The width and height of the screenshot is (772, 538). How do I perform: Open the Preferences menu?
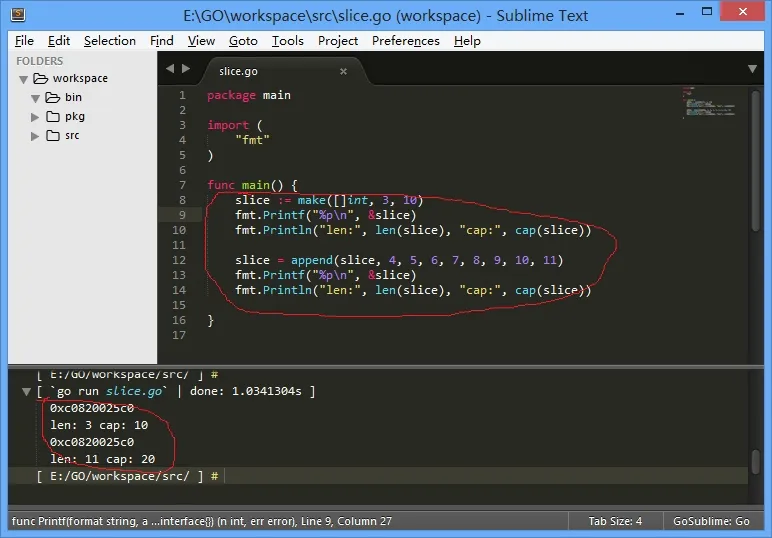[406, 41]
